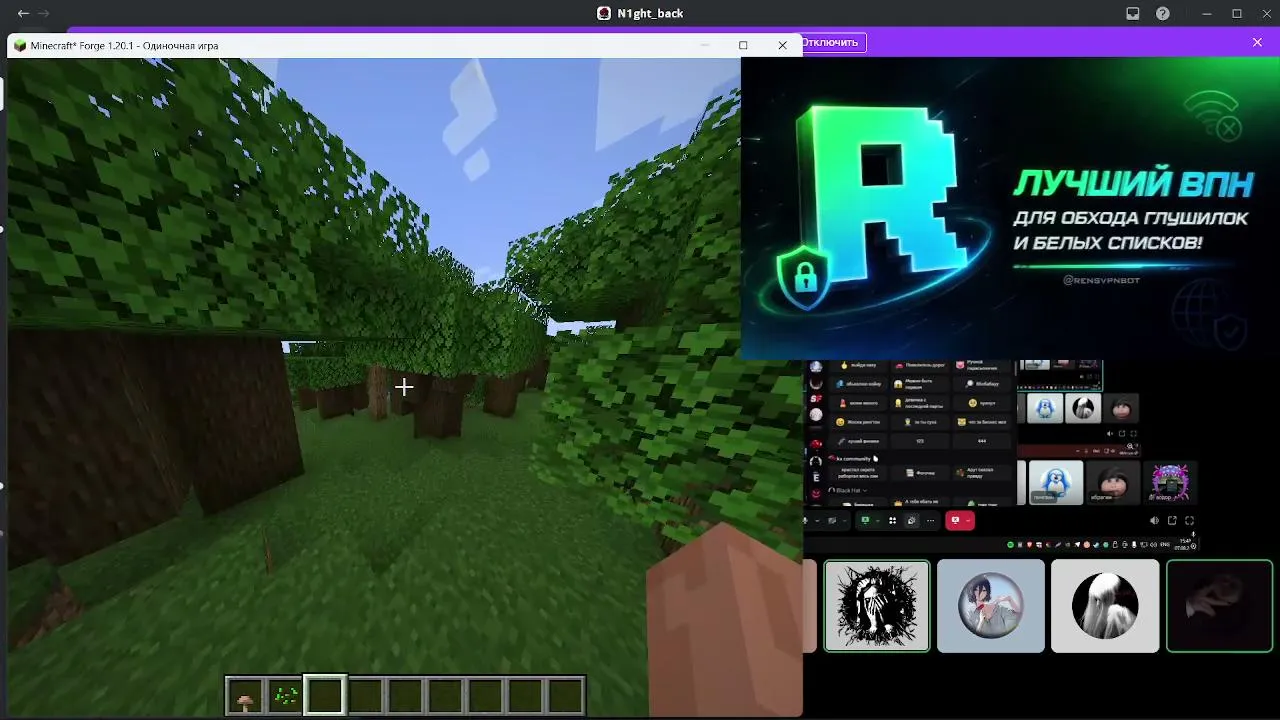
Task: Open the inbox icon in the title bar
Action: pyautogui.click(x=1133, y=13)
